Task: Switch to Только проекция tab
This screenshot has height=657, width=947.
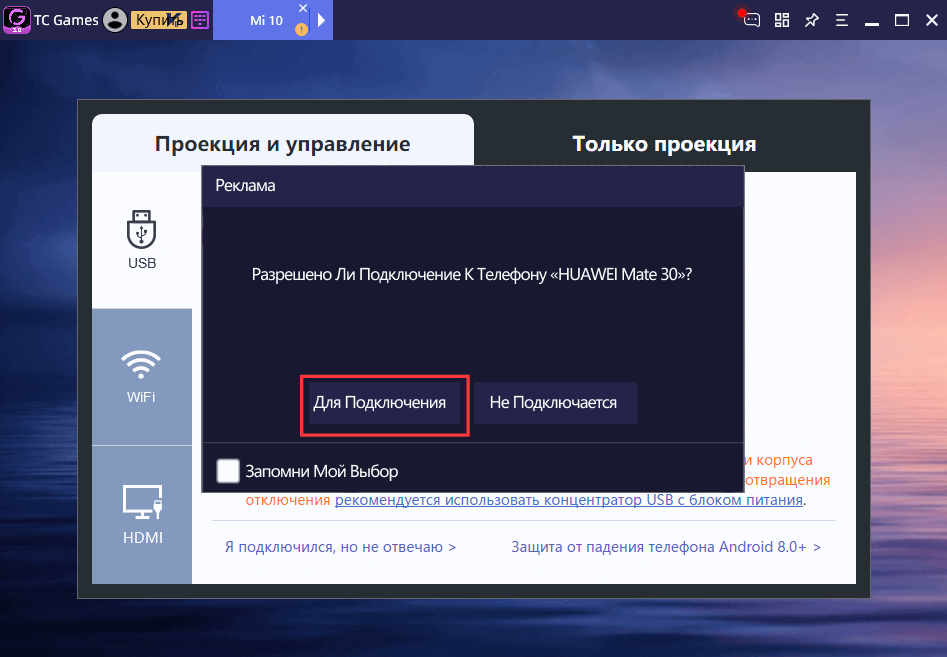Action: [x=664, y=144]
